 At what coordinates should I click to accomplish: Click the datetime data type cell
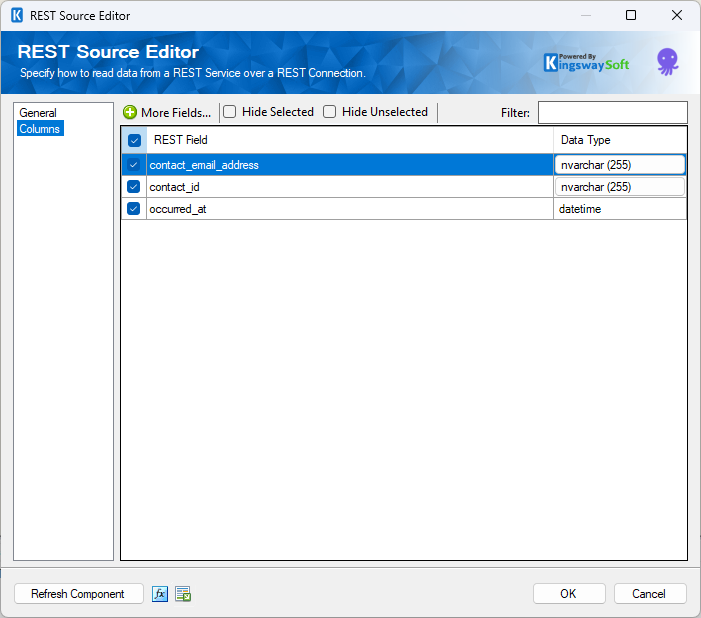pos(620,209)
